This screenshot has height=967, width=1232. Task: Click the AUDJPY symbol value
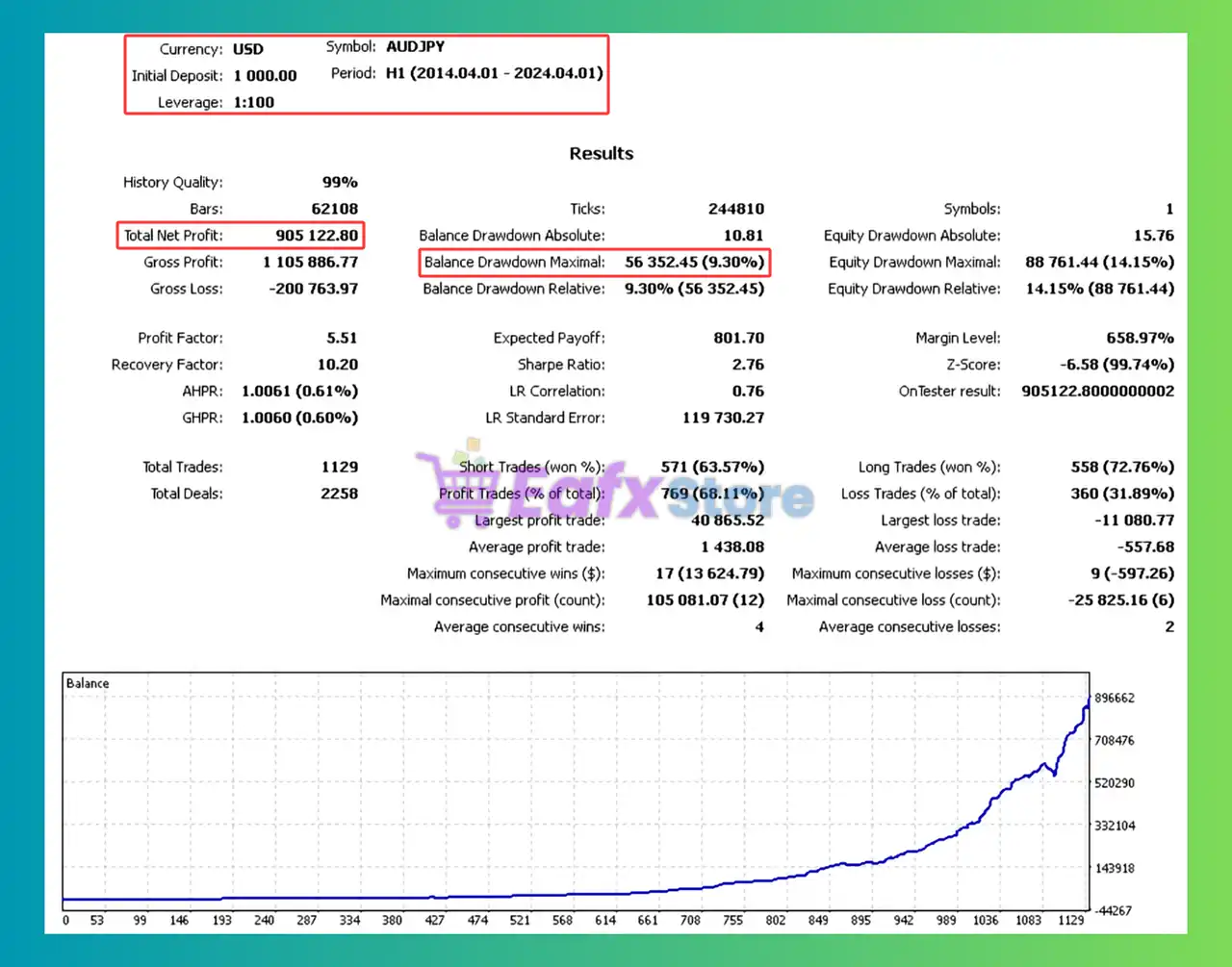[x=415, y=46]
